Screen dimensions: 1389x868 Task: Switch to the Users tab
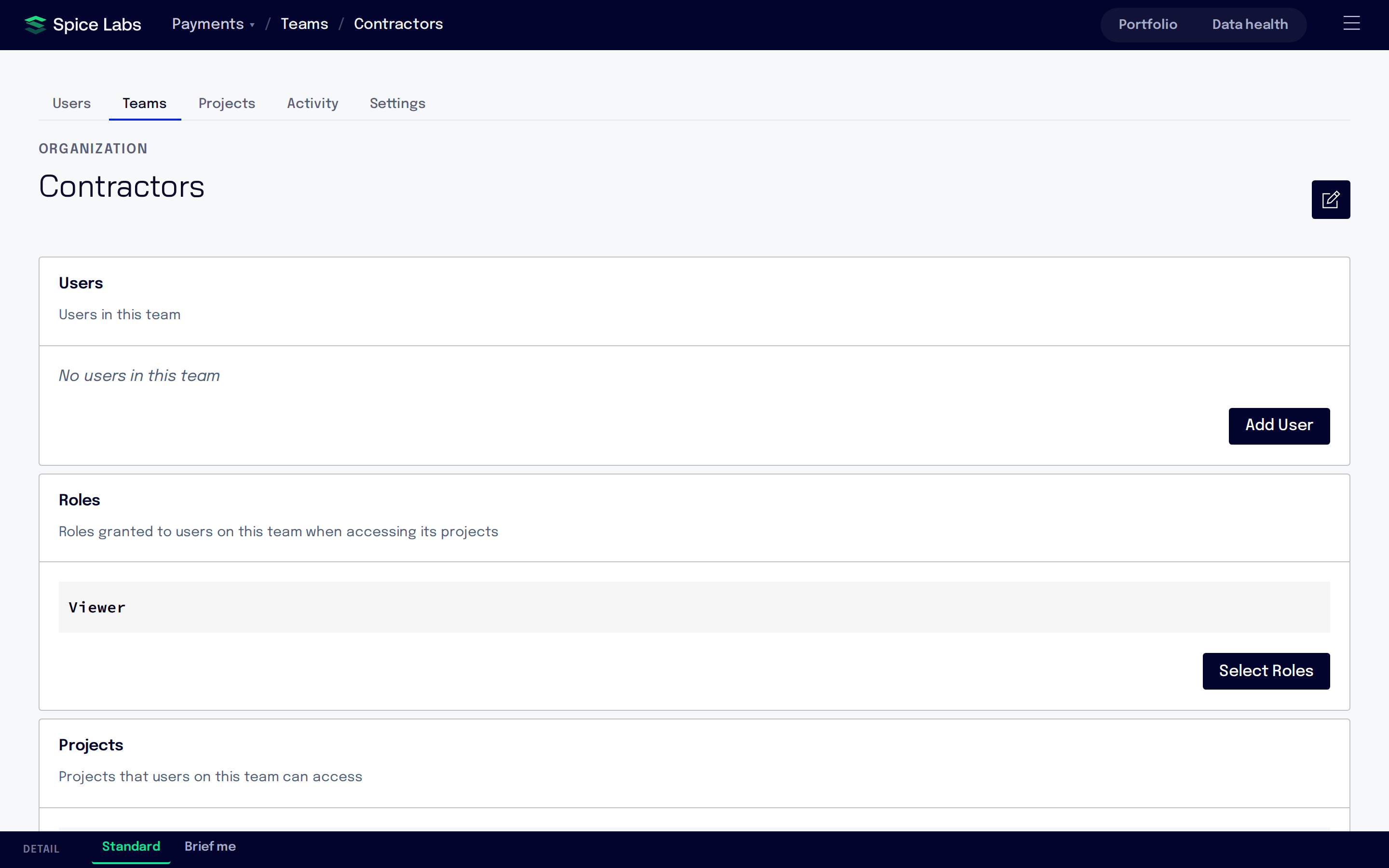click(x=72, y=103)
